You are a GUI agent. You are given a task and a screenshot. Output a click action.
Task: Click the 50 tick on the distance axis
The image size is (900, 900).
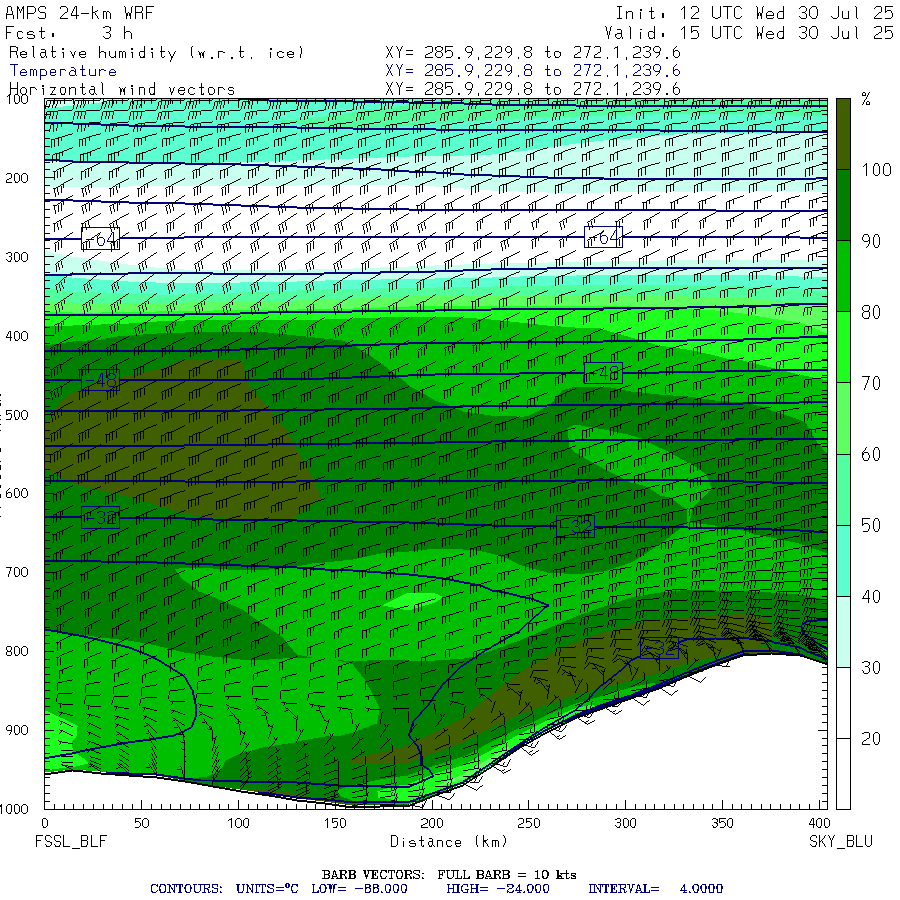142,823
